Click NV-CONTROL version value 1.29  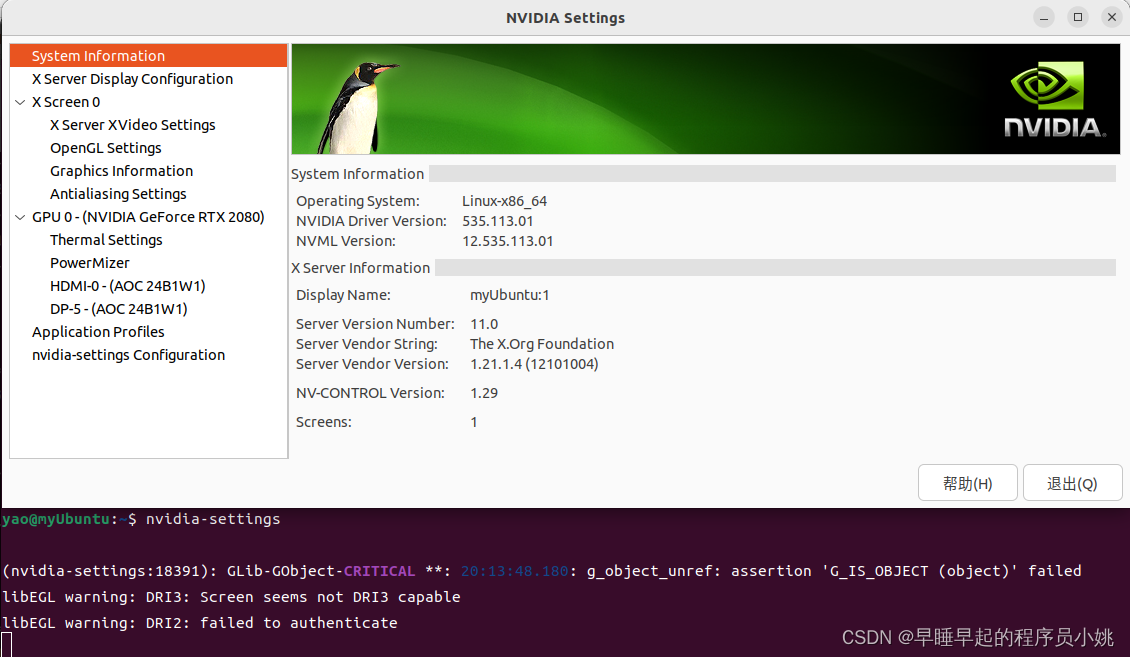pyautogui.click(x=484, y=393)
